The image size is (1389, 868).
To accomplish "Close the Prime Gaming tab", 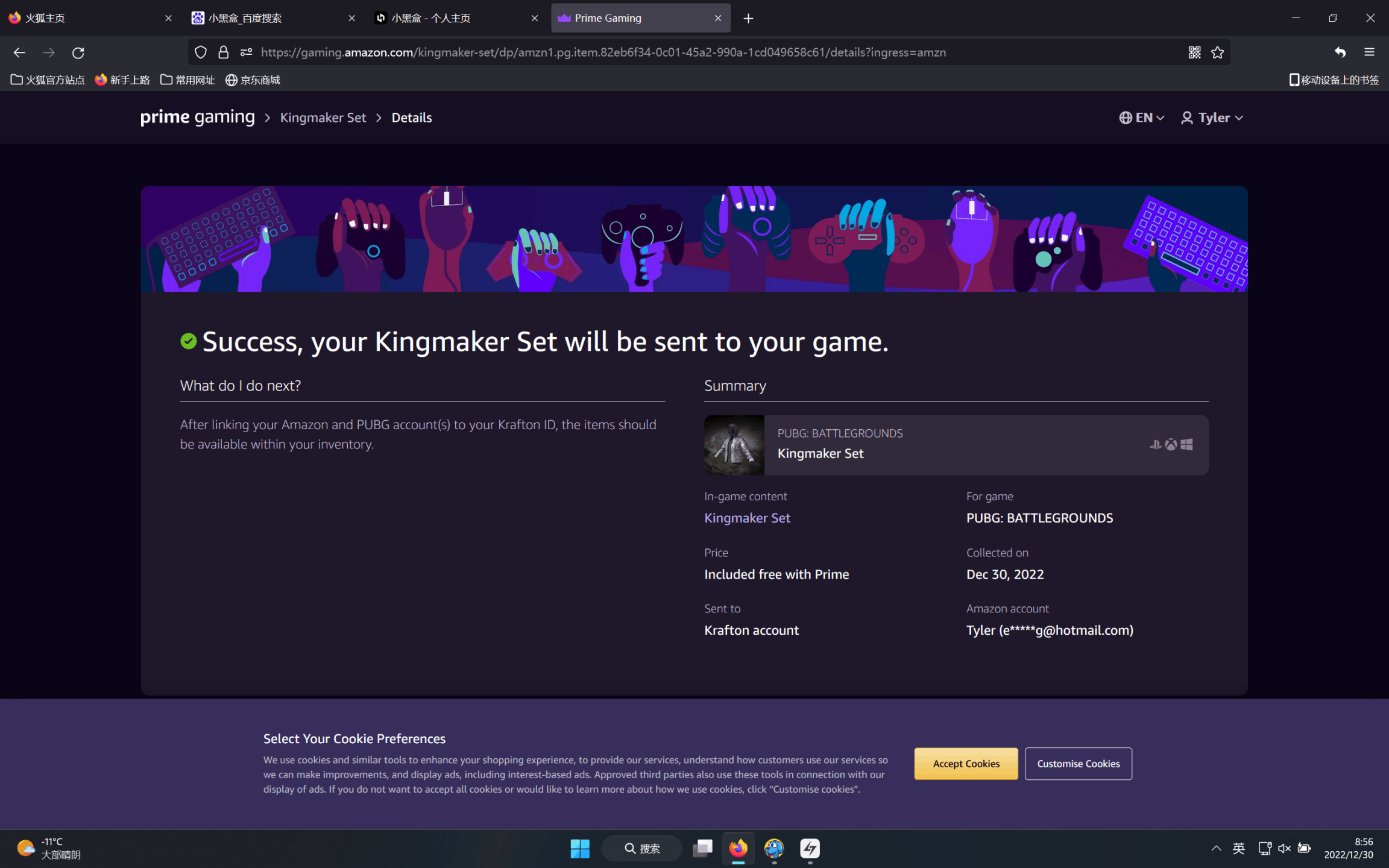I will point(718,18).
